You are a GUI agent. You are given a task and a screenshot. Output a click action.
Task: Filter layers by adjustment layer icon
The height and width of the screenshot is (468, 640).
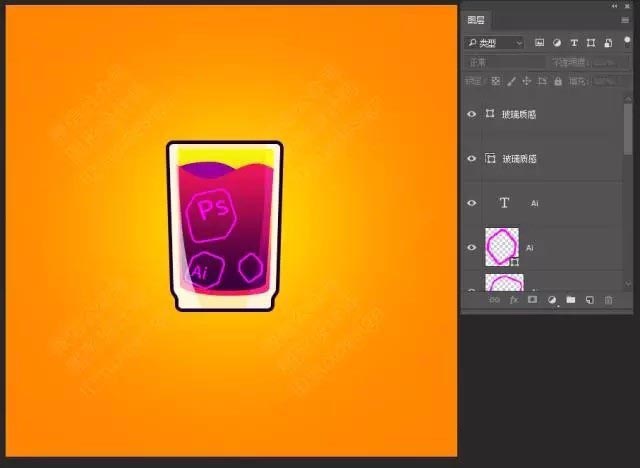557,43
